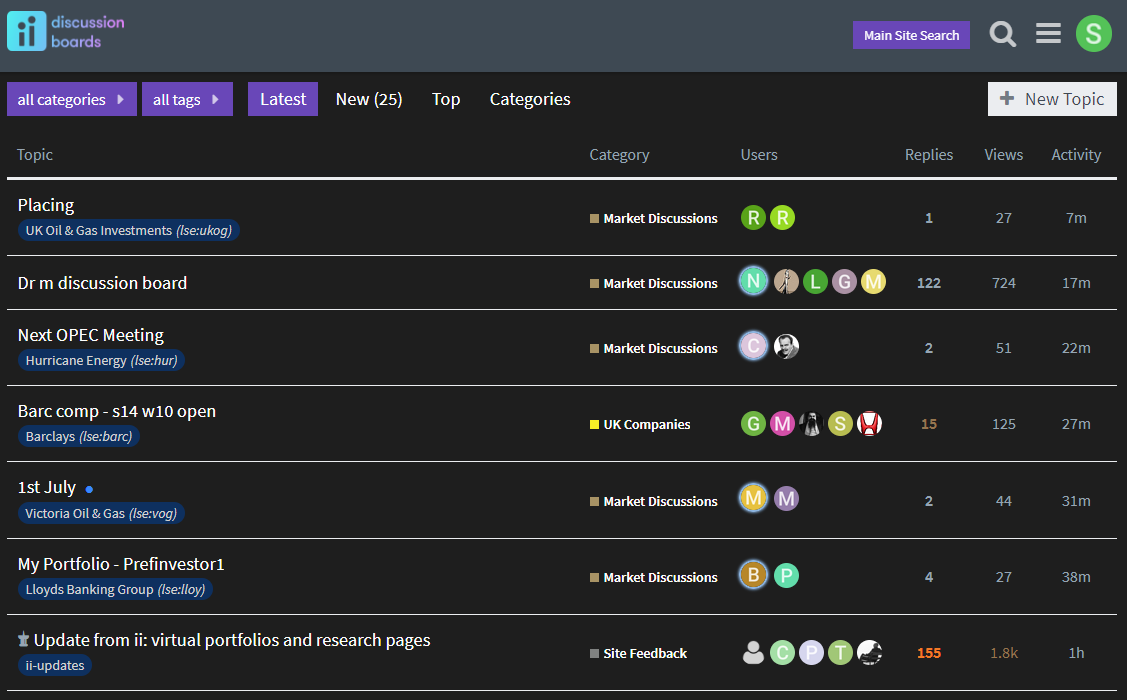Viewport: 1127px width, 700px height.
Task: Open the 1st July topic
Action: coord(47,487)
